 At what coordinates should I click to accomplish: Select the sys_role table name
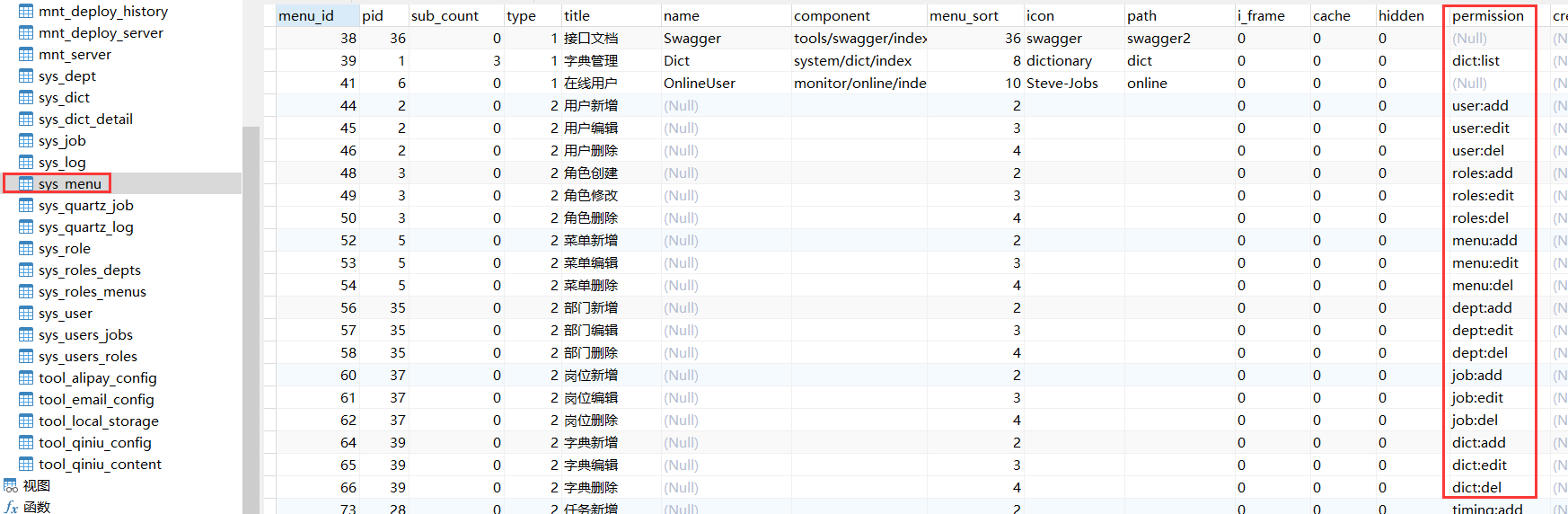65,249
